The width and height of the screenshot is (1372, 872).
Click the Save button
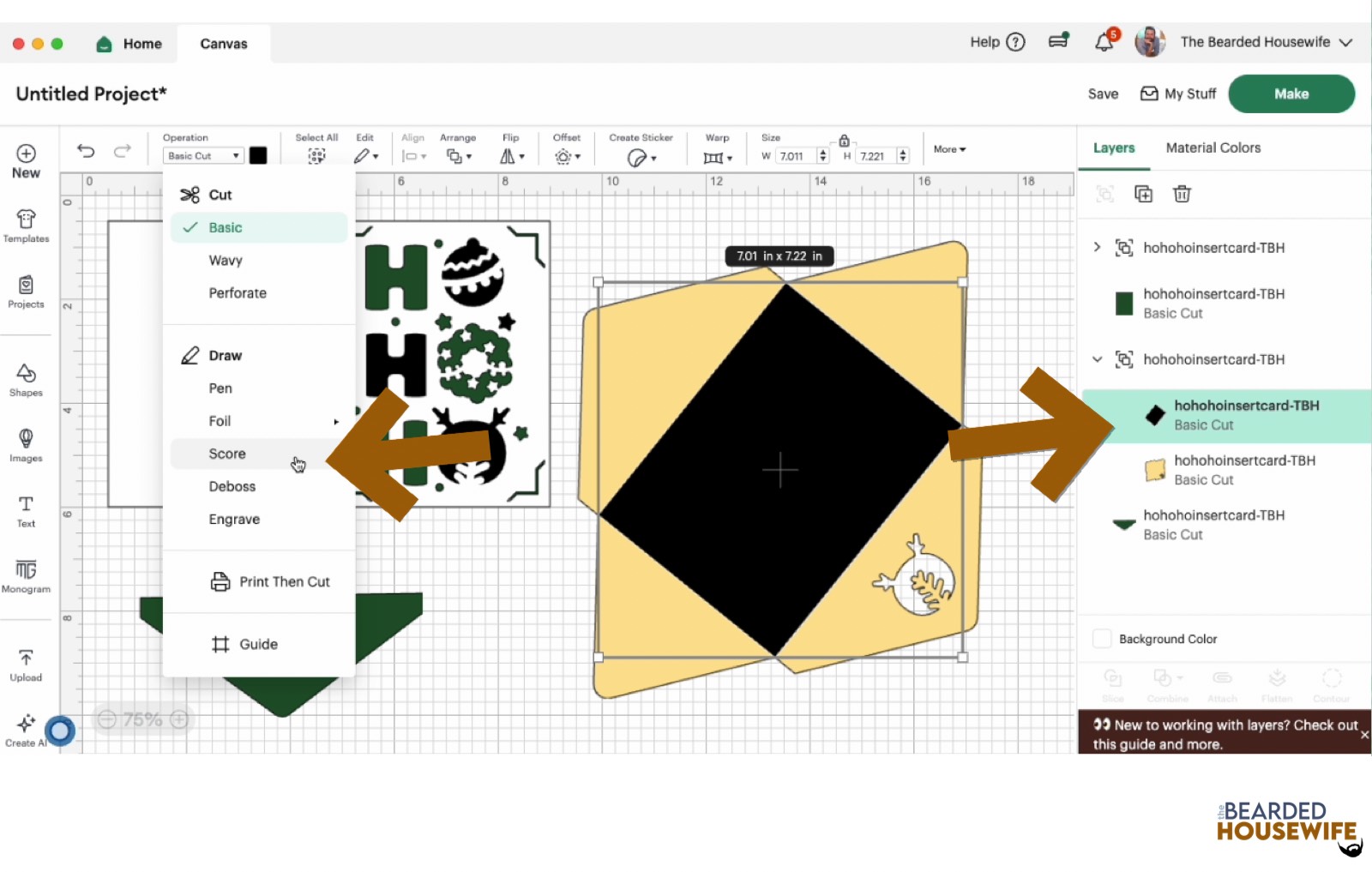[x=1103, y=94]
